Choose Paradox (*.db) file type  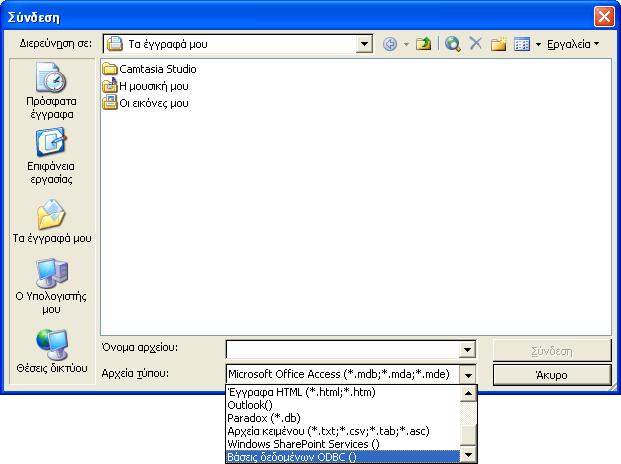tap(343, 418)
